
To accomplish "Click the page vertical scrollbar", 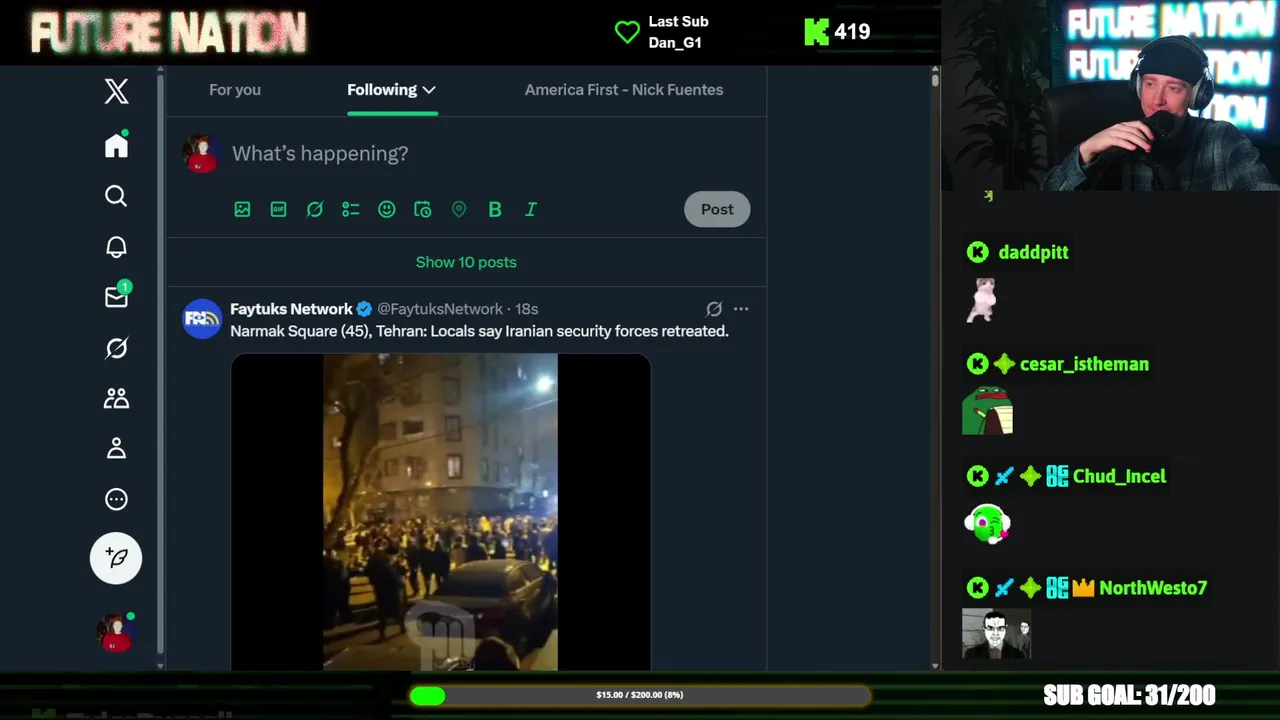I will pyautogui.click(x=935, y=80).
